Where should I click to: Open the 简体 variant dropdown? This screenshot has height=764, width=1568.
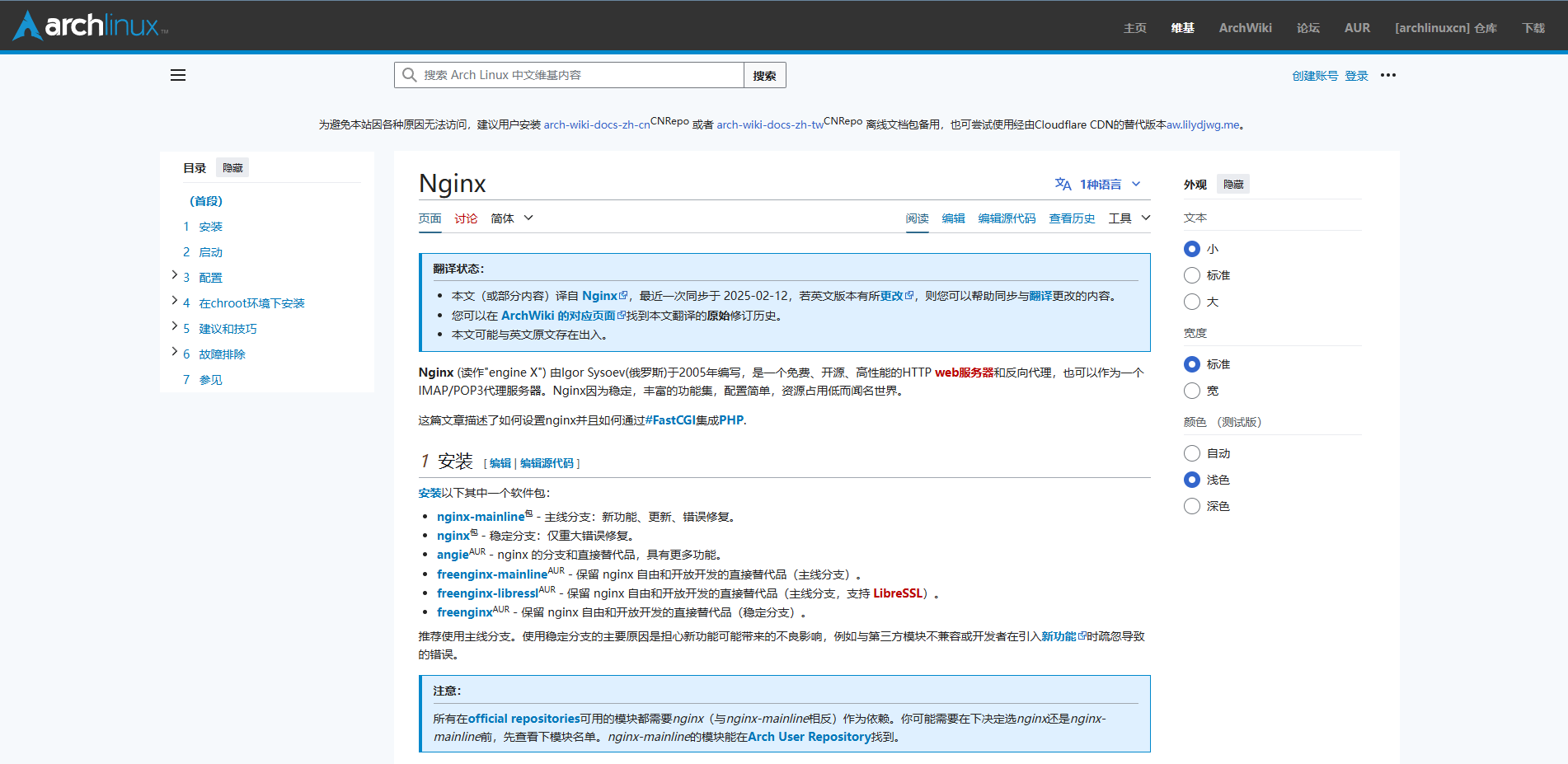(x=512, y=218)
